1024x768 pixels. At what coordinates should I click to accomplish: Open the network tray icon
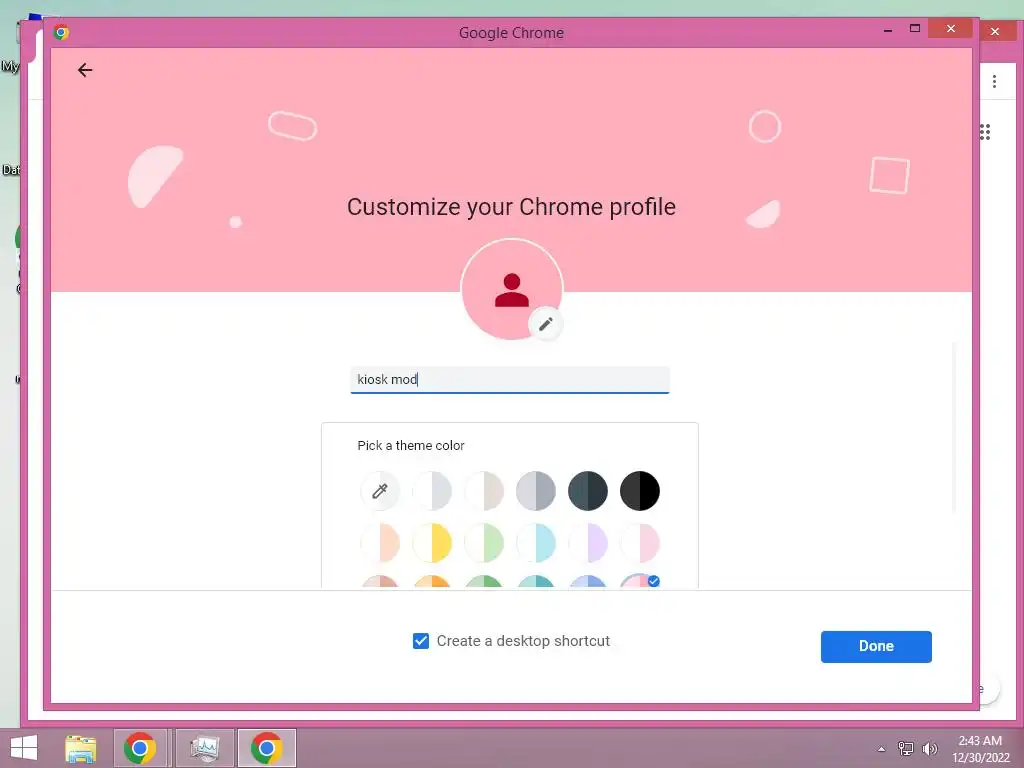click(906, 748)
